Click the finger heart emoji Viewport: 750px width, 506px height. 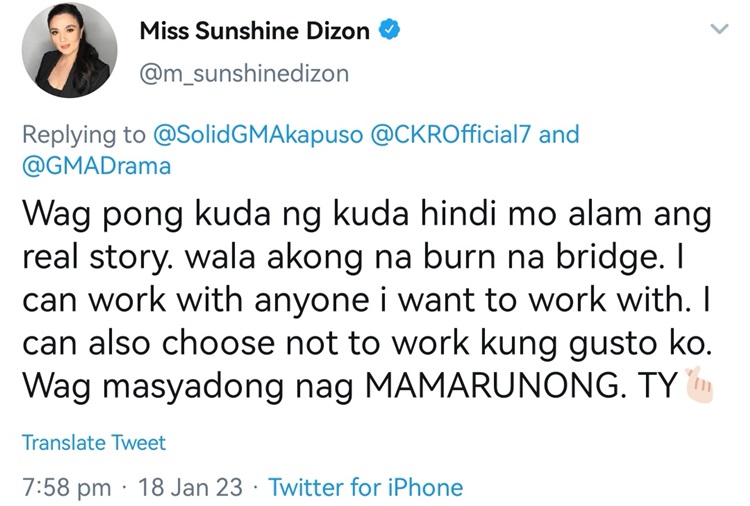point(699,385)
